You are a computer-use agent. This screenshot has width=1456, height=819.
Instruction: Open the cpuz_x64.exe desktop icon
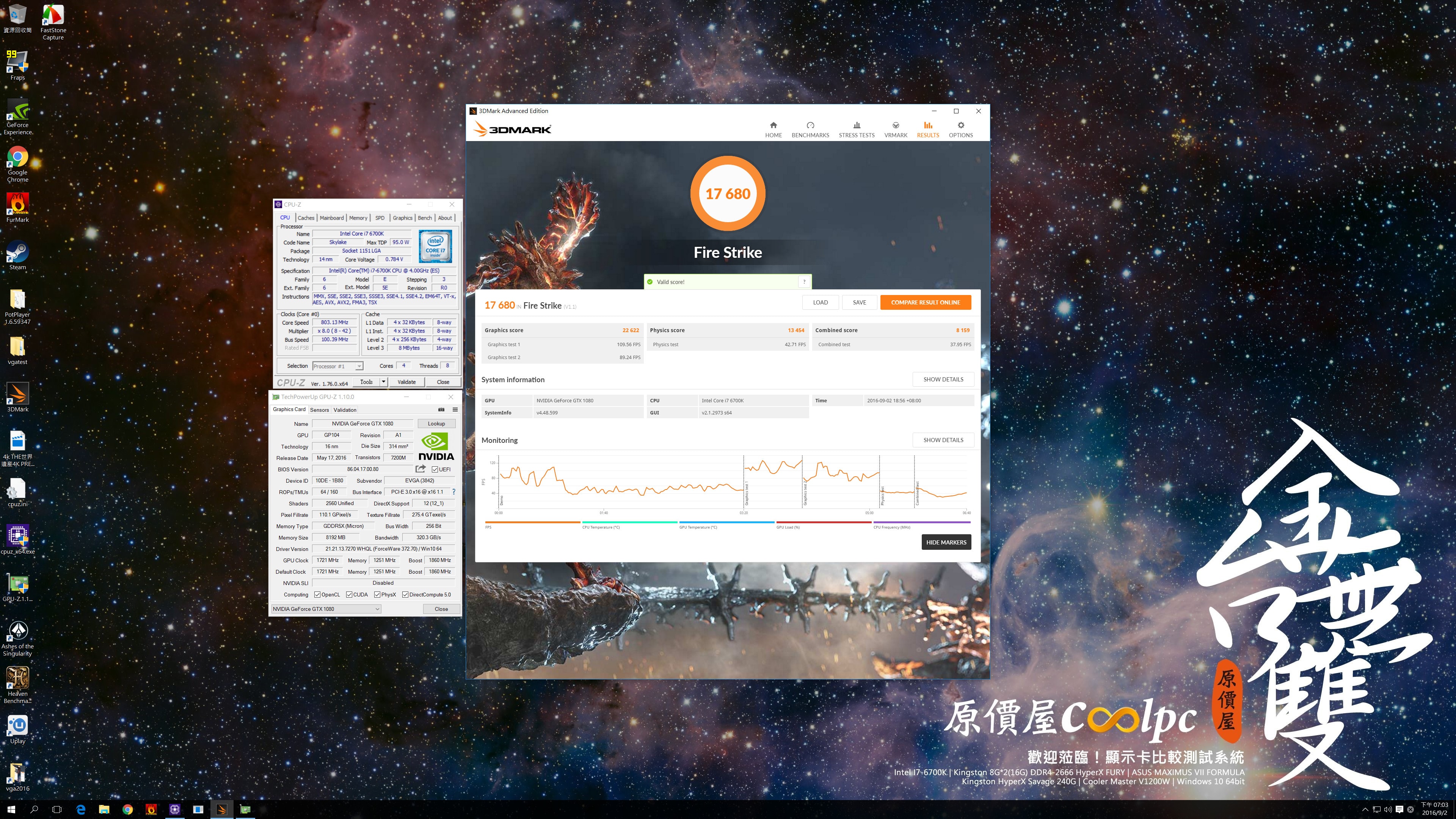click(17, 539)
